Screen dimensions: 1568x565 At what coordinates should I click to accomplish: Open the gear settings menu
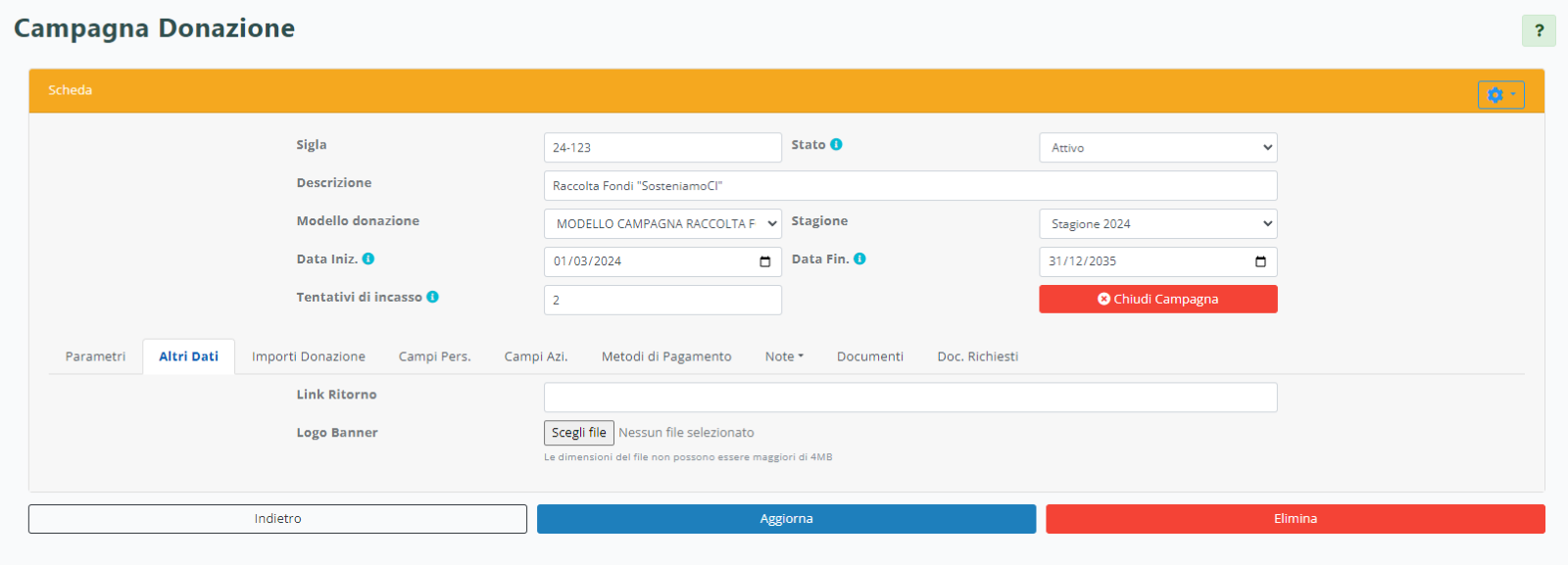1500,95
